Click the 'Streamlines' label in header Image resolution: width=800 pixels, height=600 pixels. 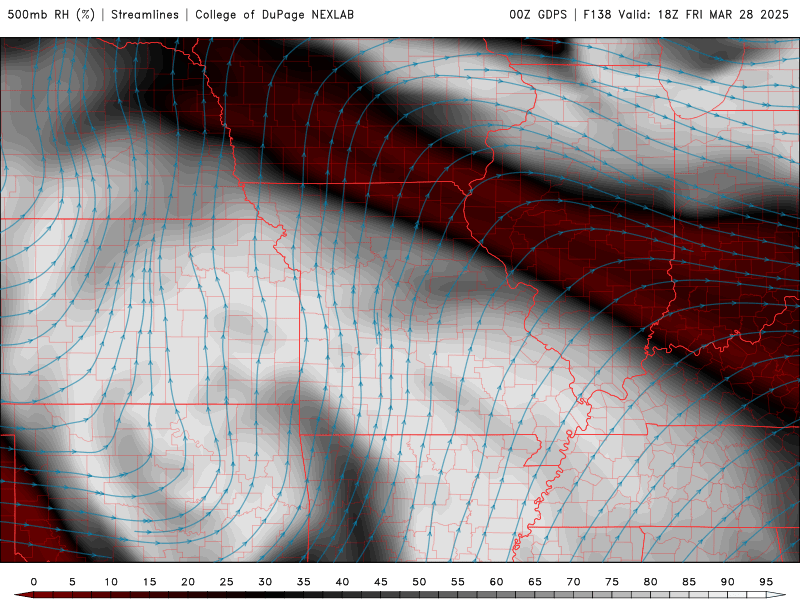[145, 15]
